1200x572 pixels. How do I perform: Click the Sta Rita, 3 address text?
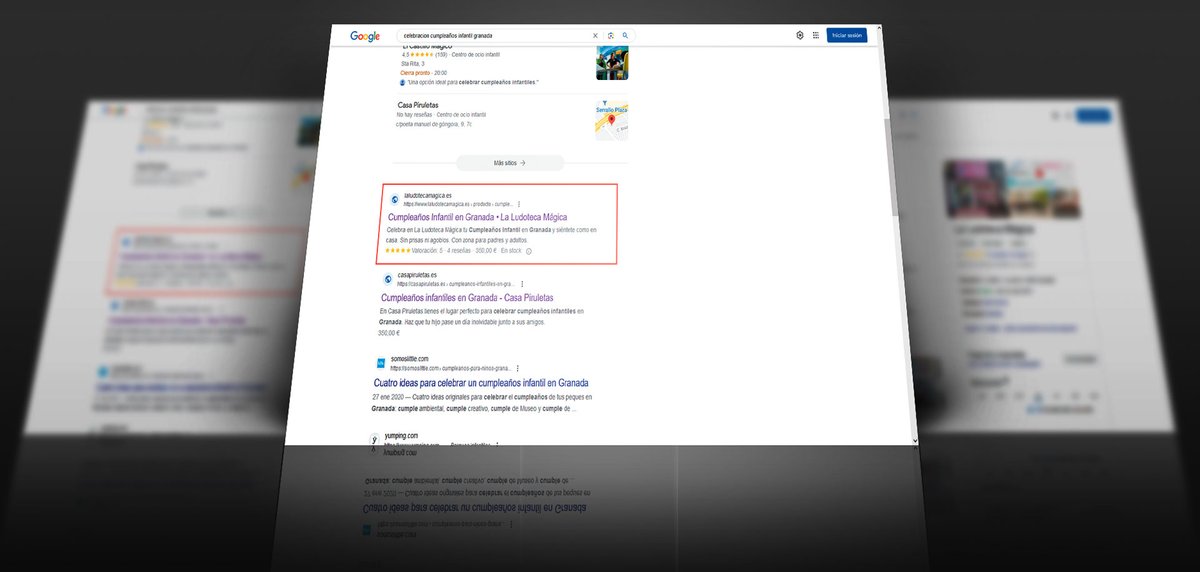tap(411, 64)
